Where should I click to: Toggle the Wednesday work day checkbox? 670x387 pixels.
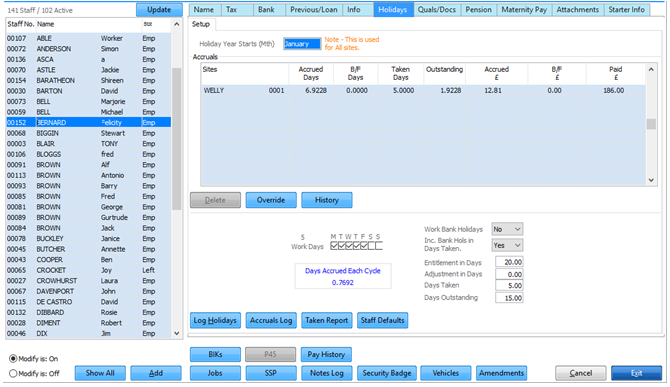(x=349, y=246)
